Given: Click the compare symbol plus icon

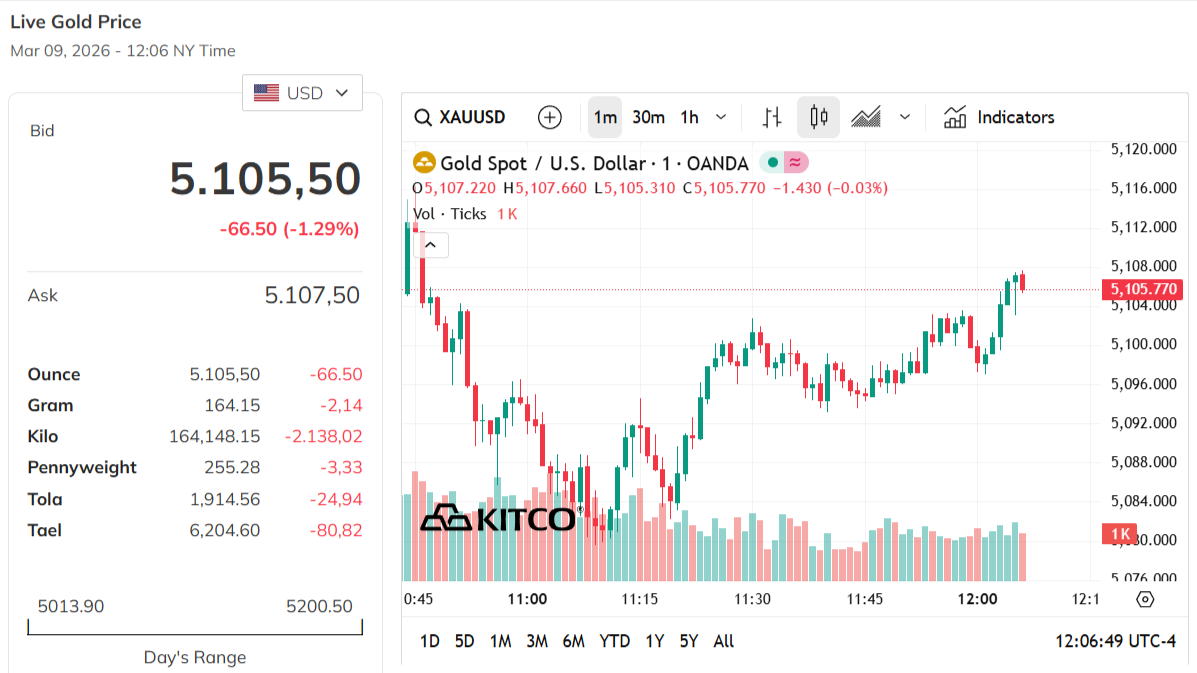Looking at the screenshot, I should (x=549, y=117).
